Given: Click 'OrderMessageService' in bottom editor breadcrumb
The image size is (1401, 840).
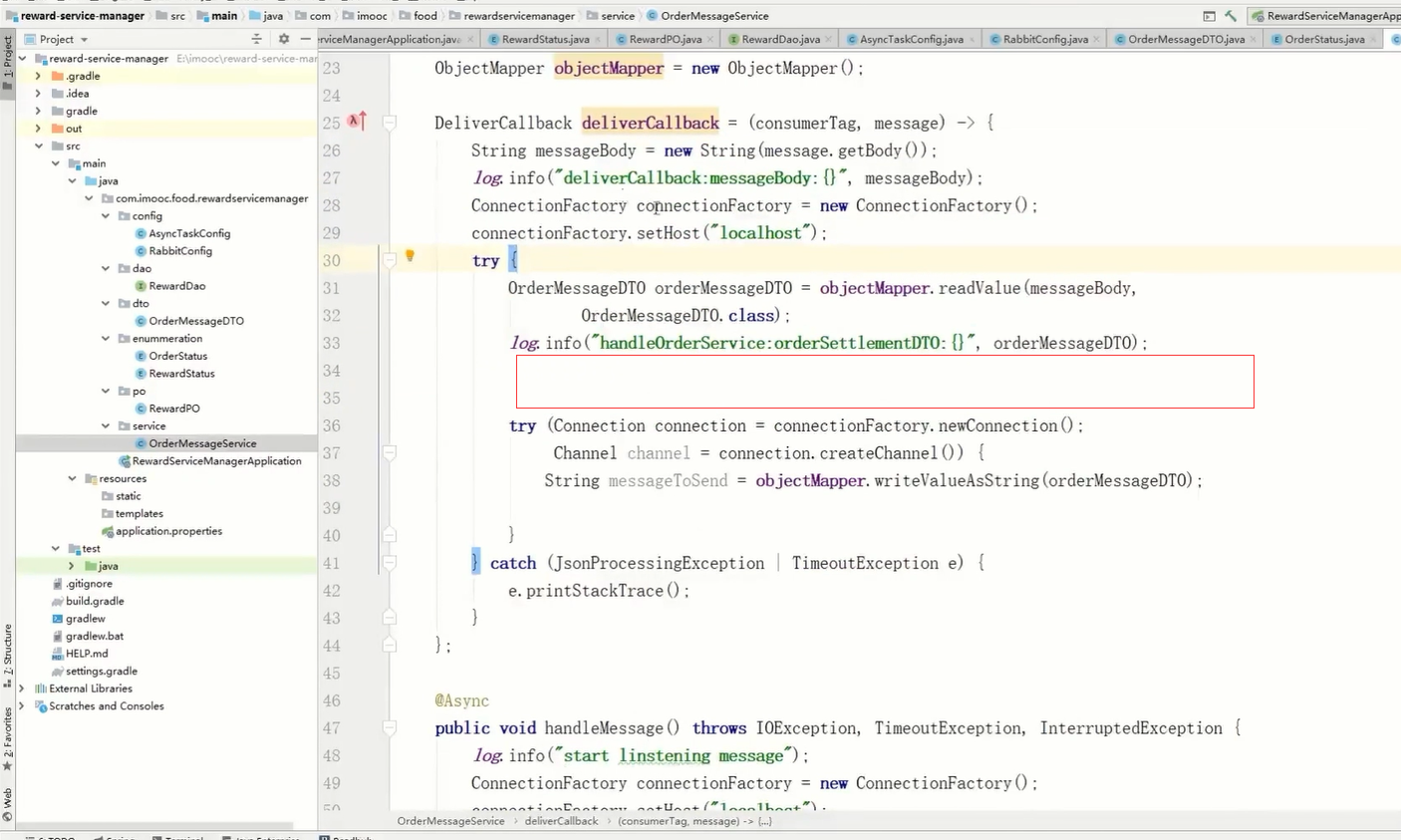Looking at the screenshot, I should 450,821.
